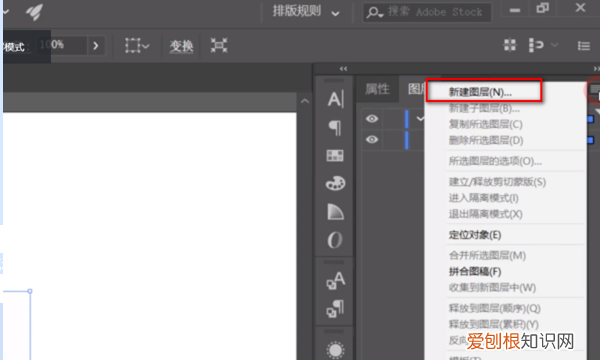Click the first layer's blue selection square

coord(590,119)
